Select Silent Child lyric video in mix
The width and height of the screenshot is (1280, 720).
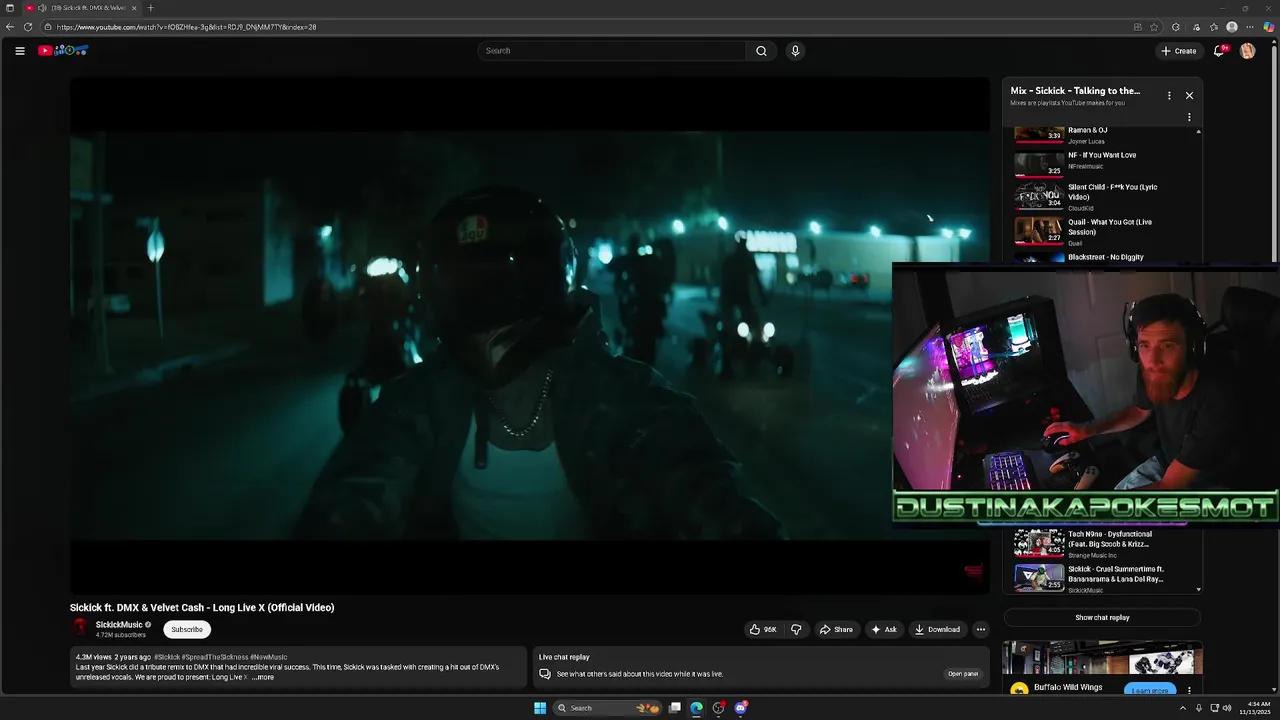1102,196
